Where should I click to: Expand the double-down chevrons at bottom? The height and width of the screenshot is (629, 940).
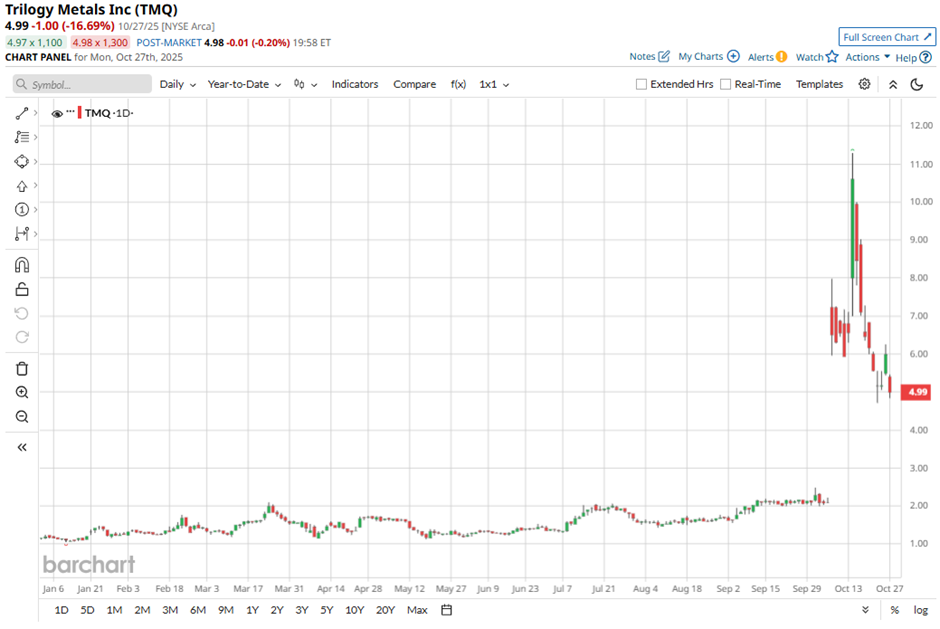pos(865,610)
